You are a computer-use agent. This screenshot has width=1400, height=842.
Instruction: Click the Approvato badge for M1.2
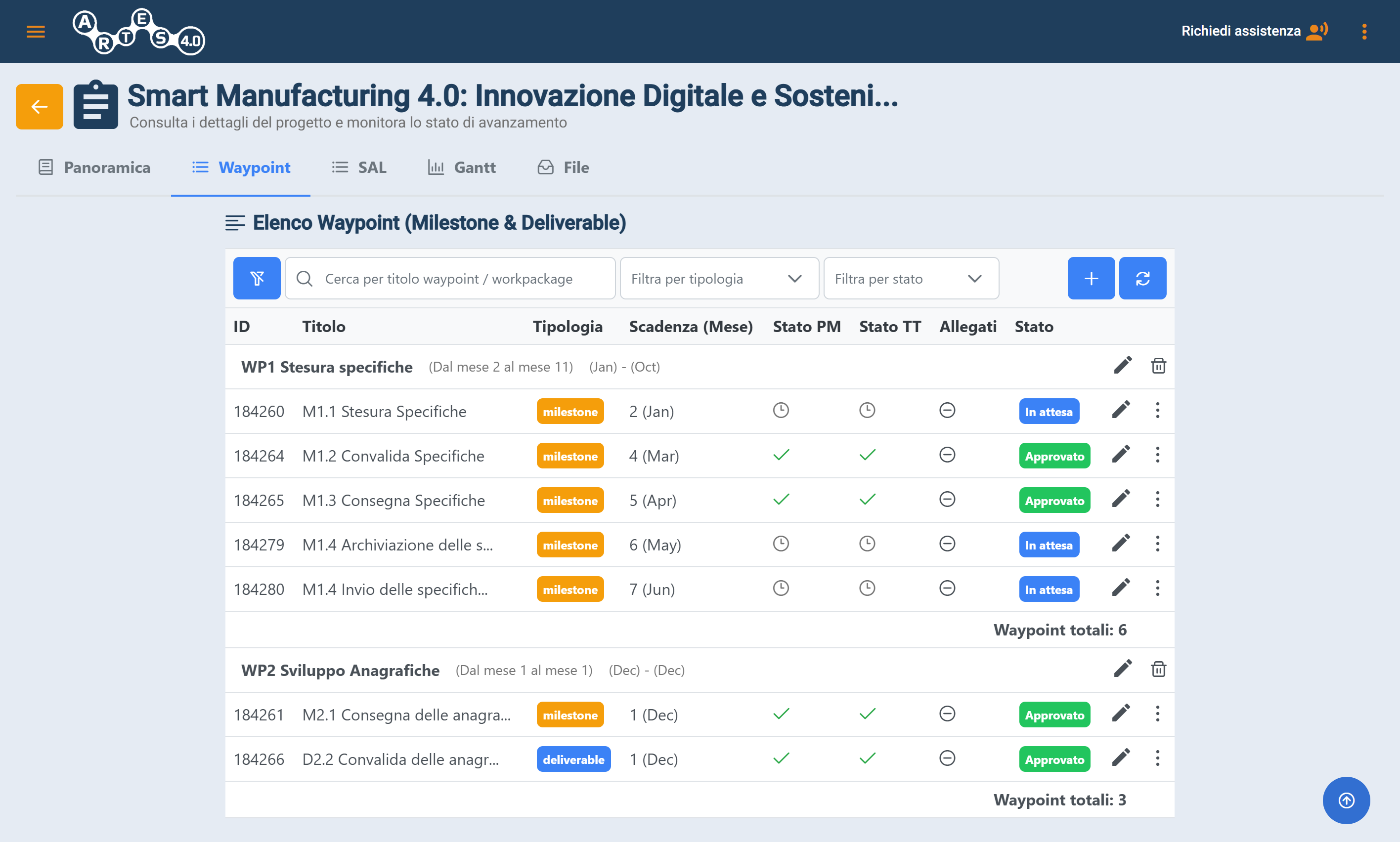click(x=1054, y=456)
